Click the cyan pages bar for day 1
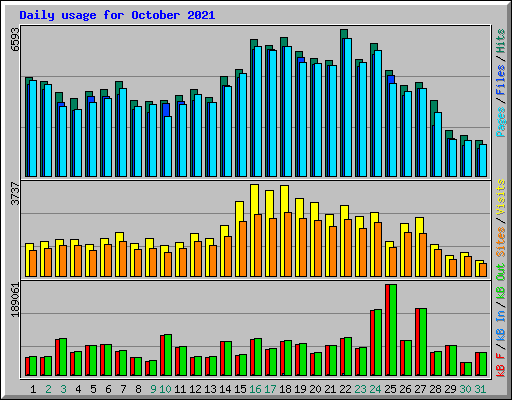The width and height of the screenshot is (512, 400). tap(33, 128)
